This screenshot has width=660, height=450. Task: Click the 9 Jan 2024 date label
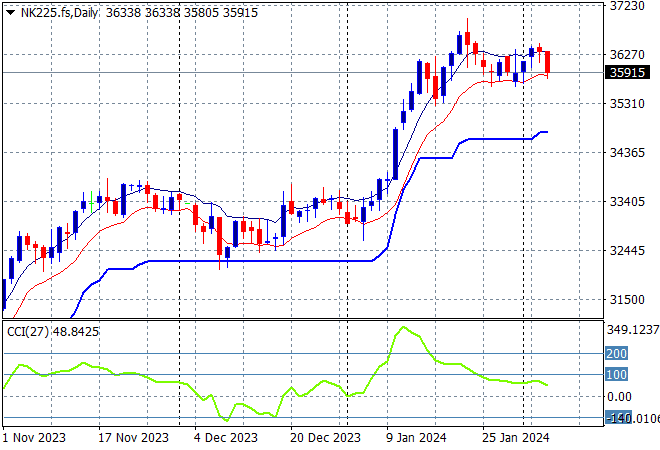[x=414, y=437]
